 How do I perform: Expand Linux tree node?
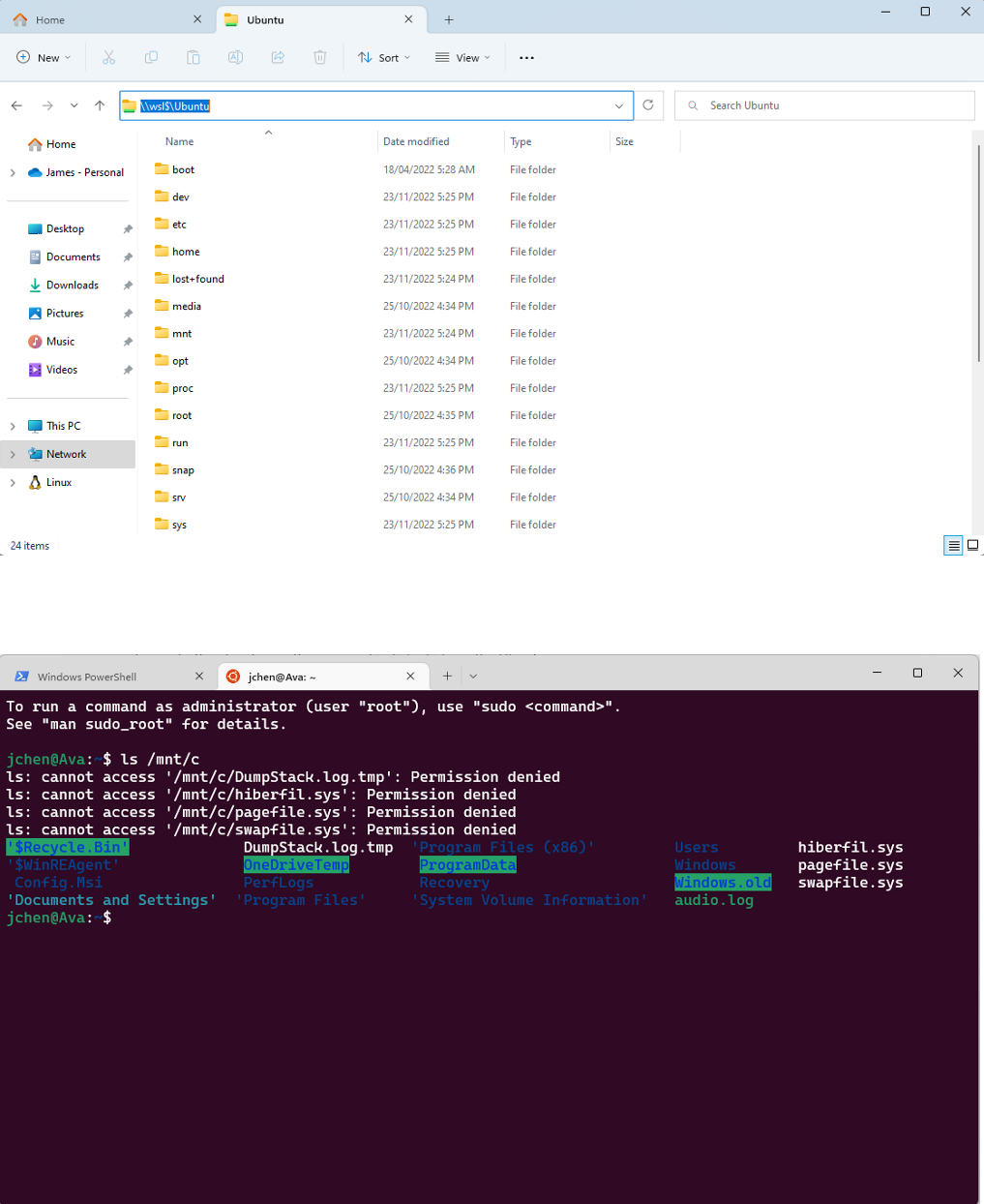pyautogui.click(x=13, y=482)
